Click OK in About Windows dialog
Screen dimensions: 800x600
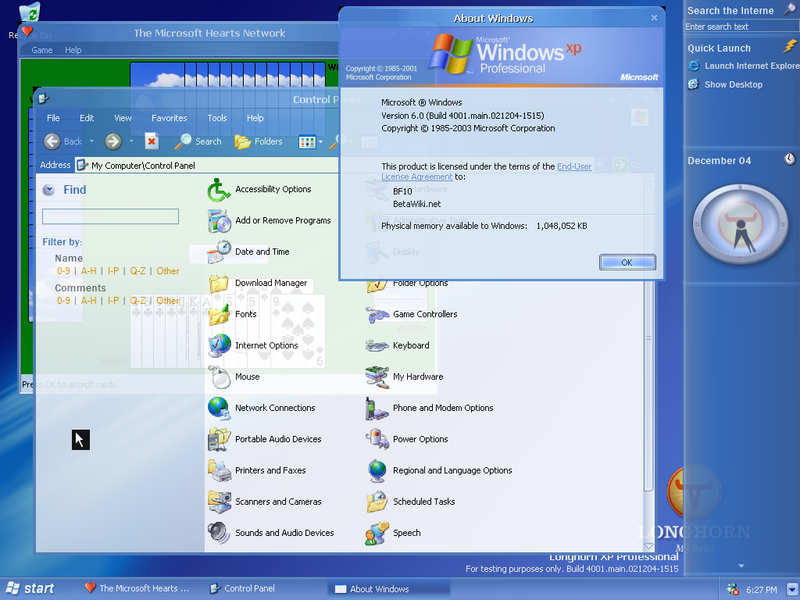coord(627,262)
